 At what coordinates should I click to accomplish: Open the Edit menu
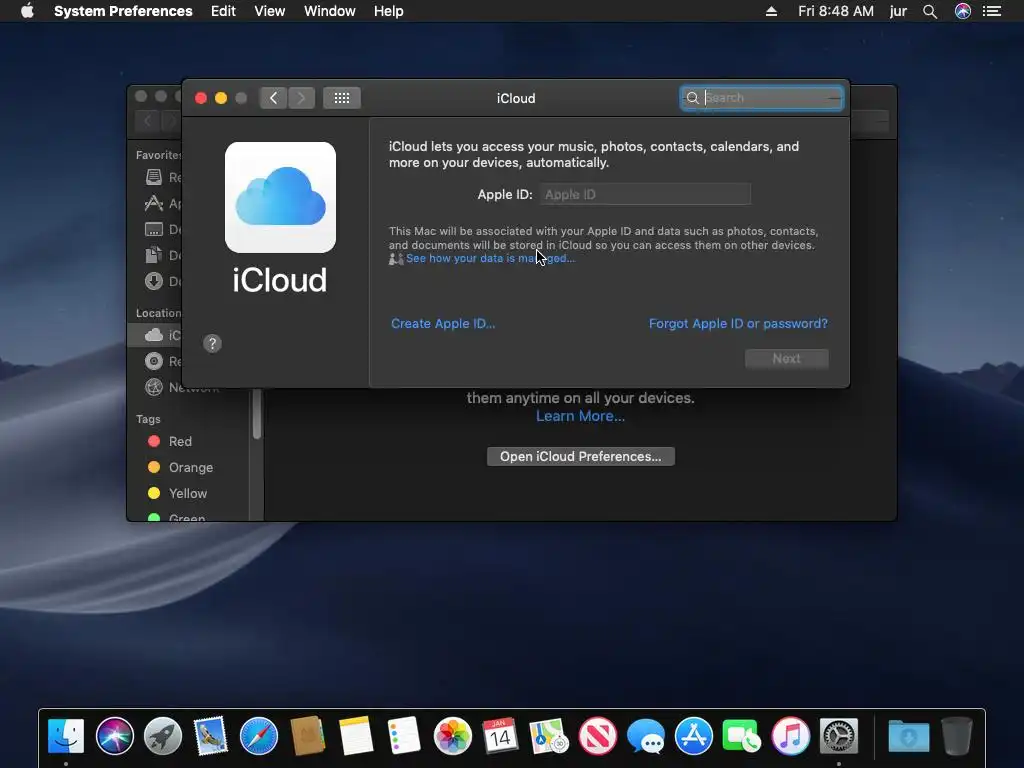coord(223,11)
